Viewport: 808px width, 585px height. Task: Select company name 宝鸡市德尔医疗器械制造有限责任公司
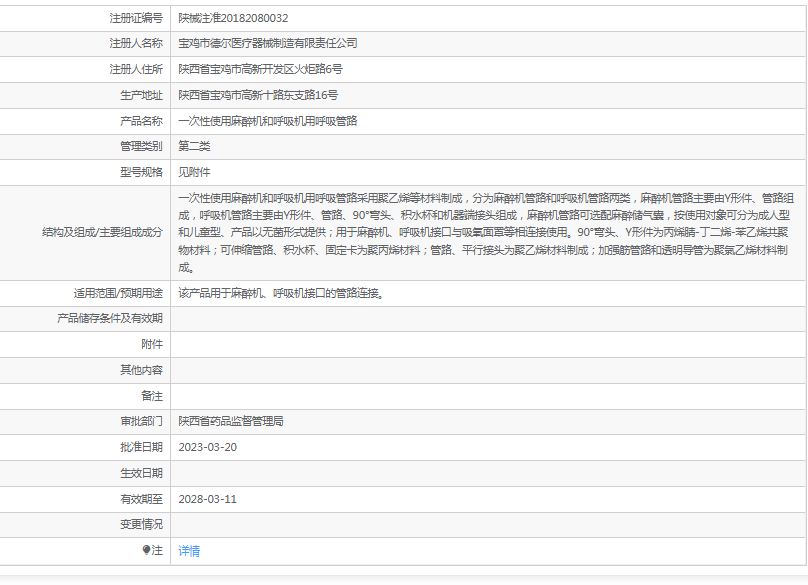pos(267,43)
